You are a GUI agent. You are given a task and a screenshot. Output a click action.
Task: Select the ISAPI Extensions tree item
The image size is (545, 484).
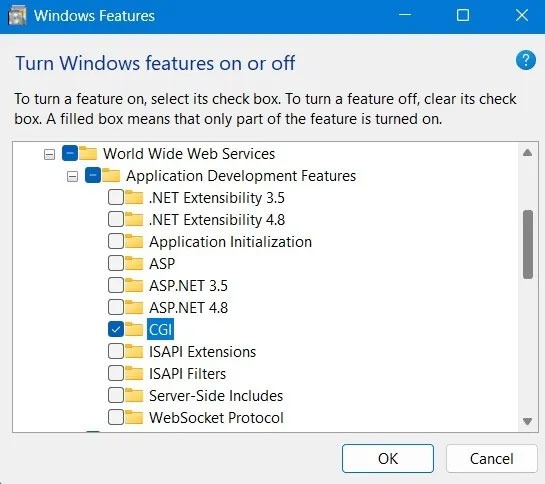pyautogui.click(x=202, y=352)
